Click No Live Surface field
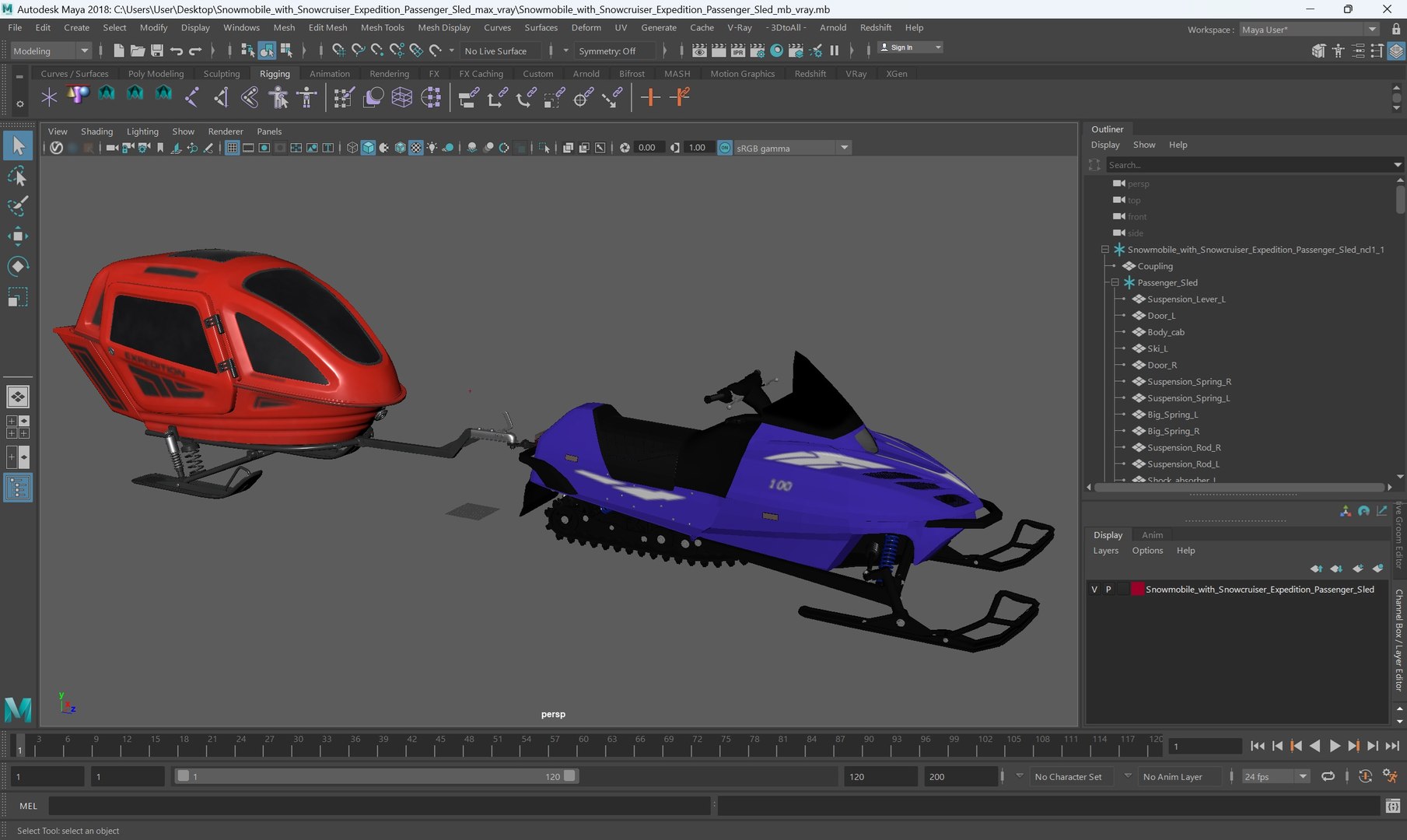 pyautogui.click(x=502, y=51)
